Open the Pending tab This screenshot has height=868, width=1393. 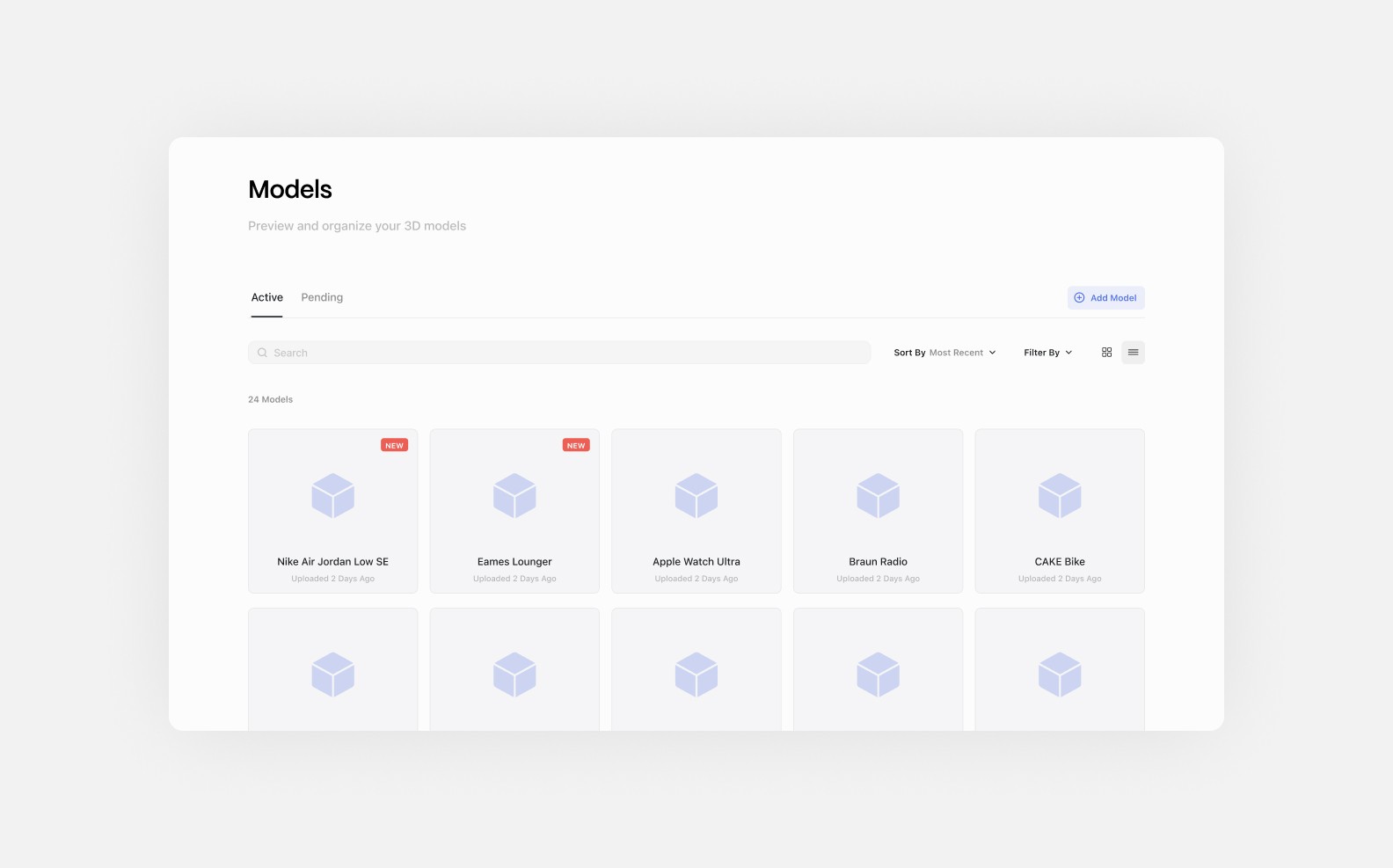322,298
